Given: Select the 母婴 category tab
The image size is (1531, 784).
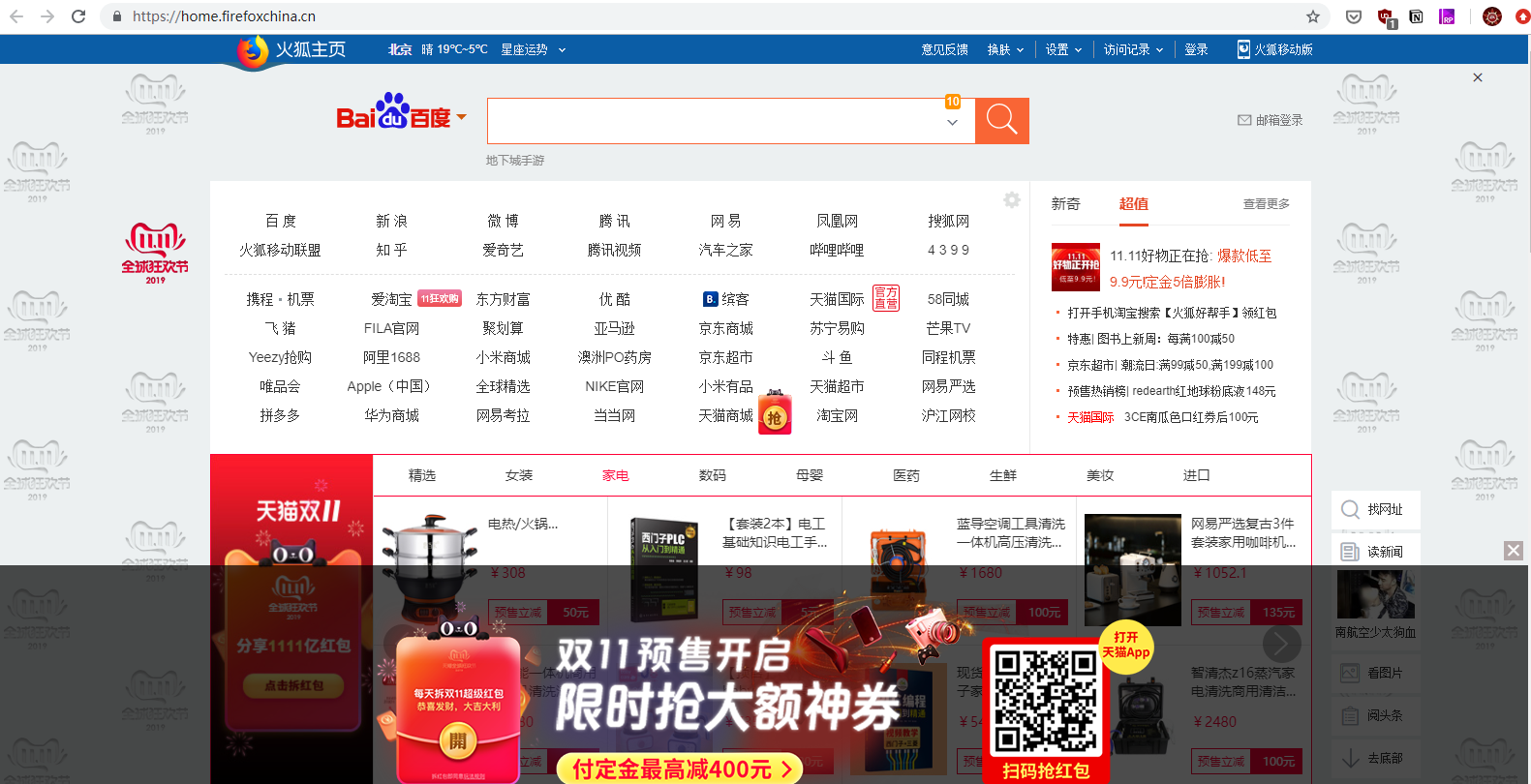Looking at the screenshot, I should [x=810, y=475].
